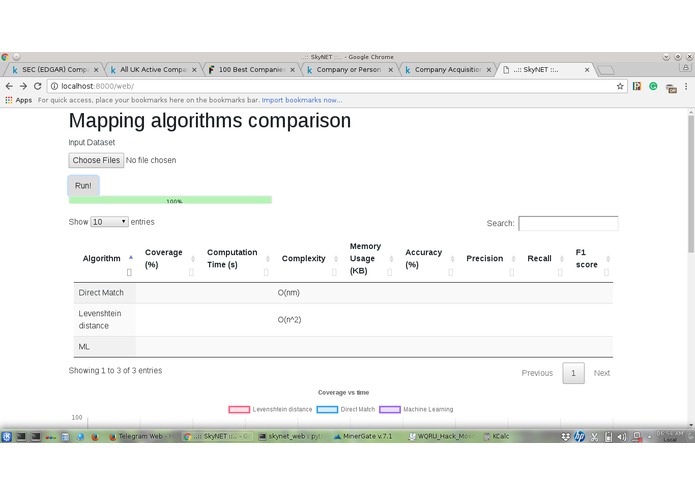View site information for localhost

[54, 86]
